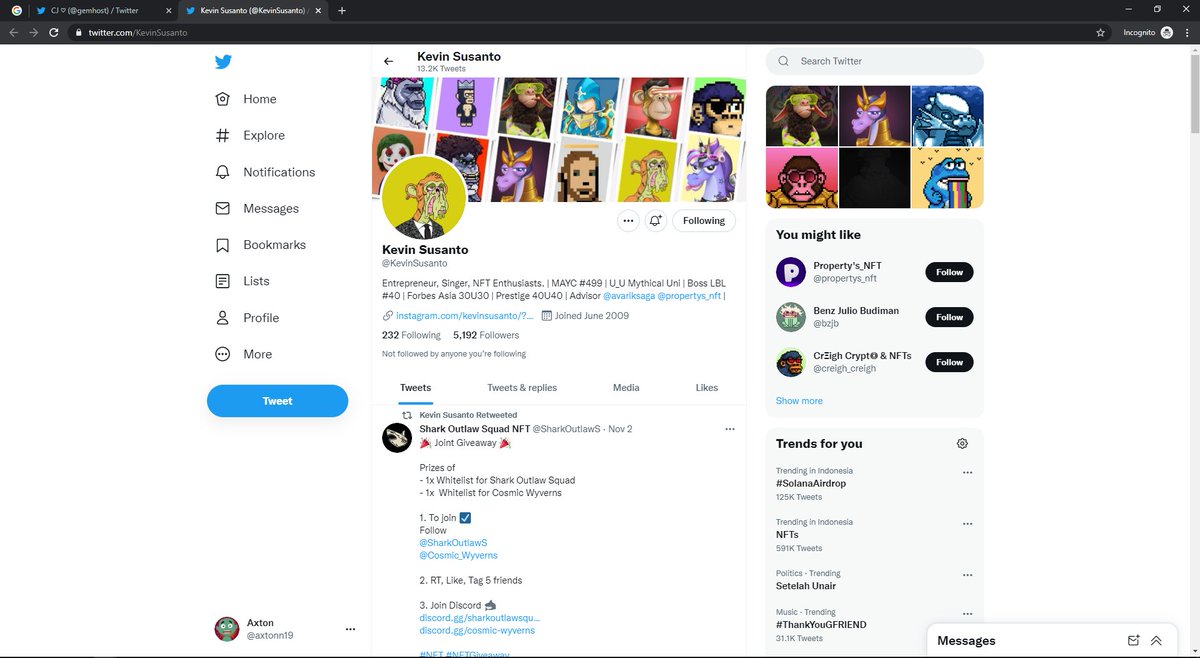The image size is (1200, 658).
Task: Open the Trends settings gear
Action: click(962, 444)
